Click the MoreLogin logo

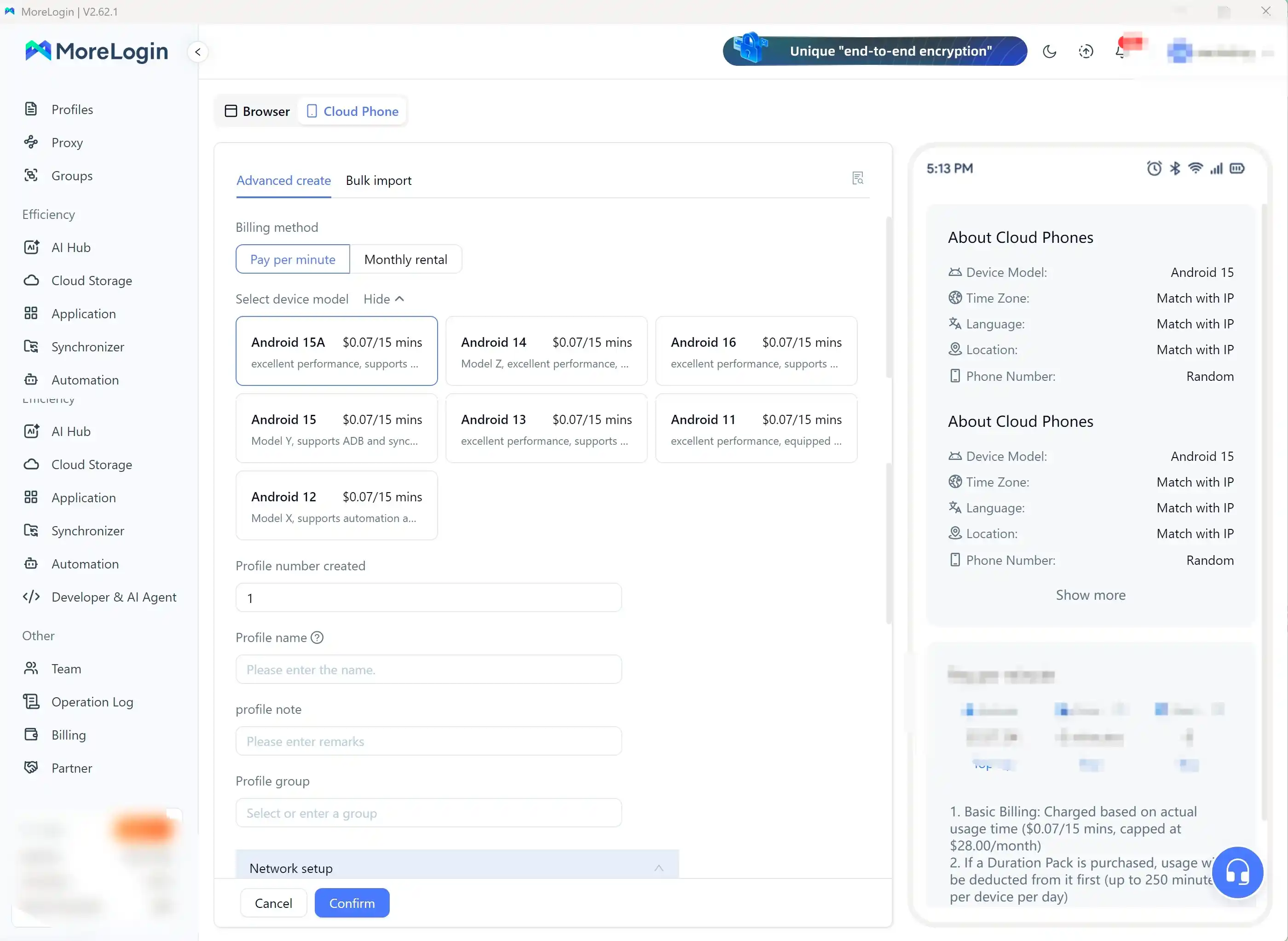96,51
